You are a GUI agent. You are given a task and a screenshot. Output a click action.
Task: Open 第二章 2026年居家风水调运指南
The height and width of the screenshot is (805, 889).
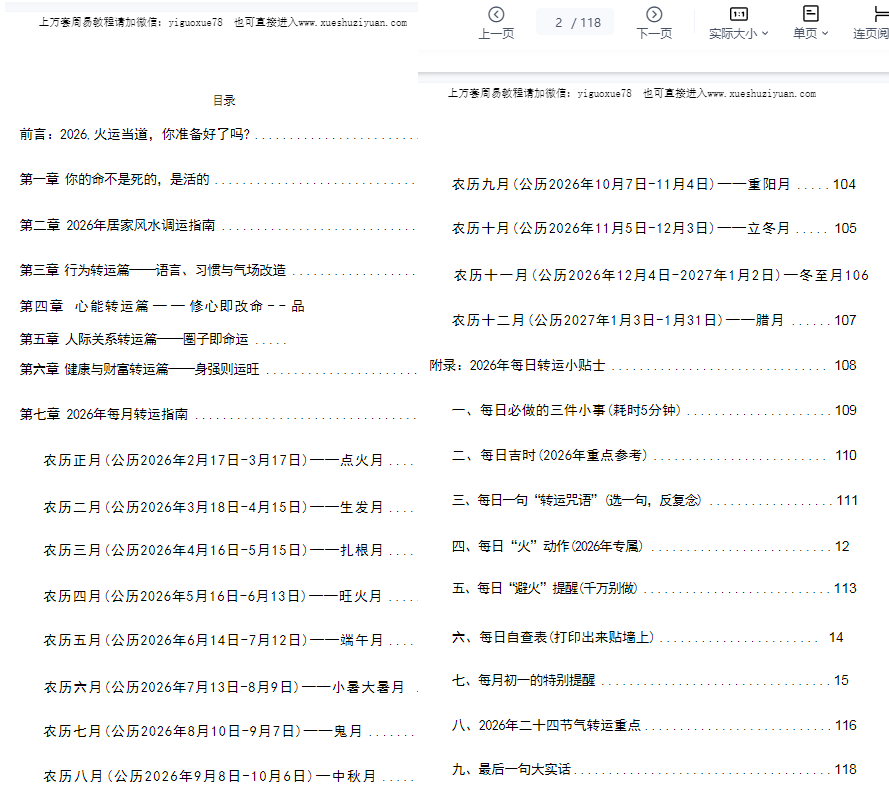pos(218,225)
